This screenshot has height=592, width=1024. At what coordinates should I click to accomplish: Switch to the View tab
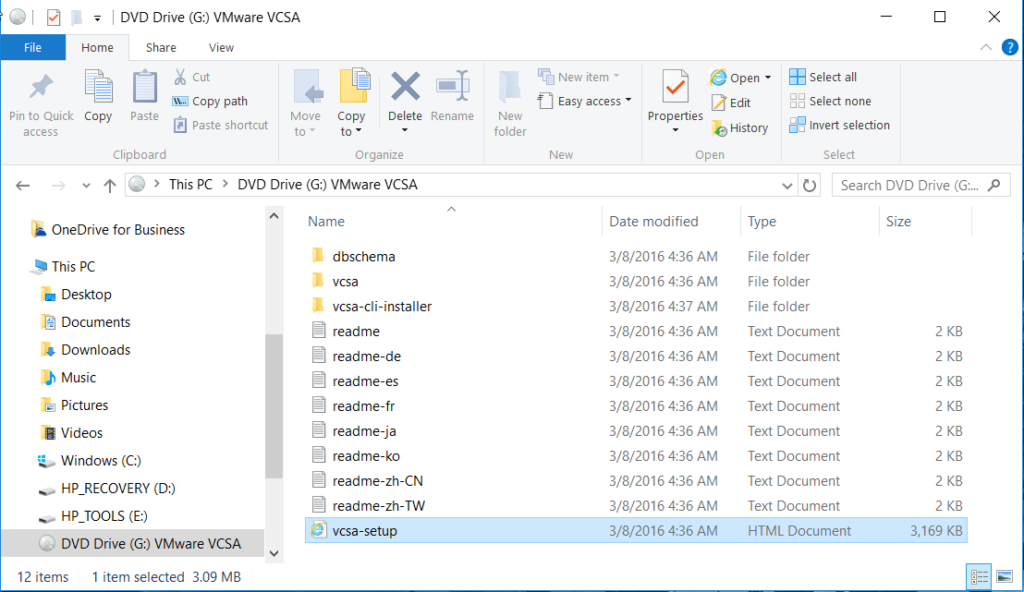point(221,47)
